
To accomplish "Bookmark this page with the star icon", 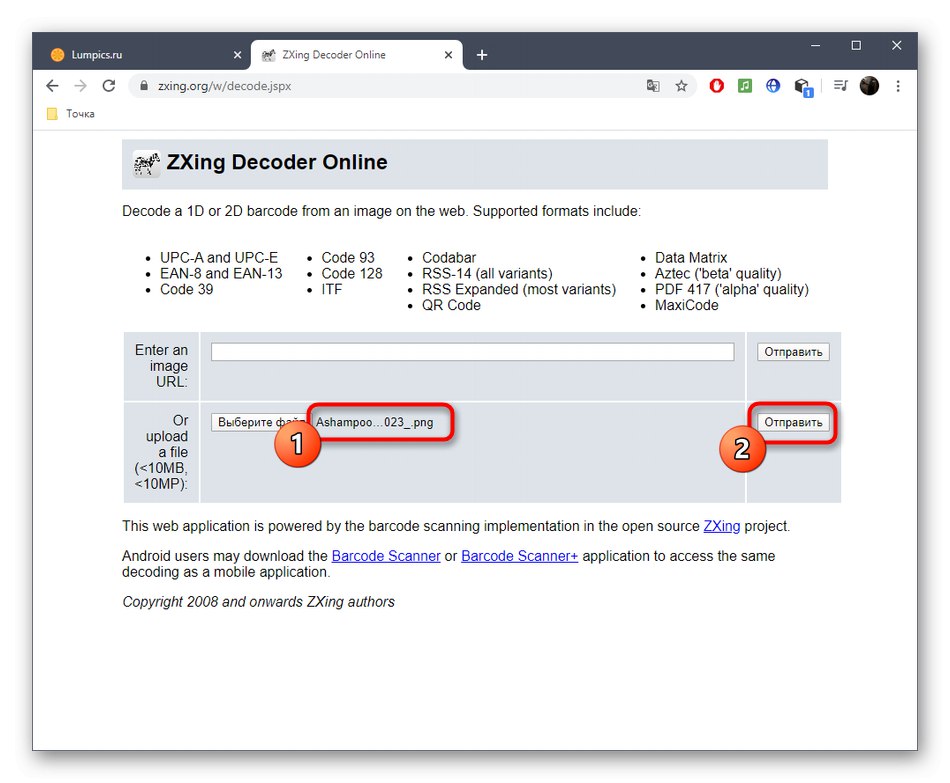I will tap(682, 86).
